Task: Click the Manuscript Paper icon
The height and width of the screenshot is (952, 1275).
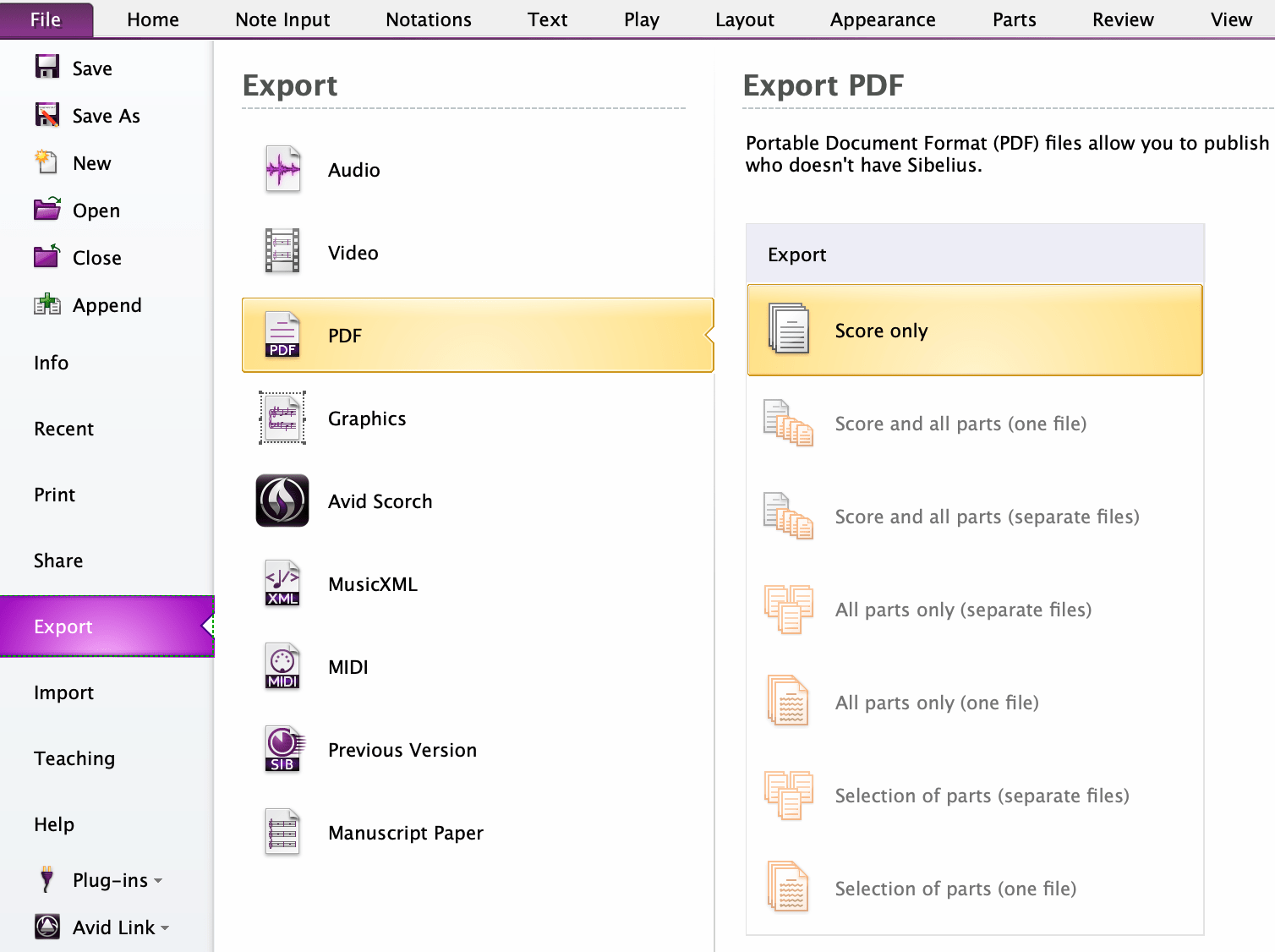Action: [x=282, y=832]
